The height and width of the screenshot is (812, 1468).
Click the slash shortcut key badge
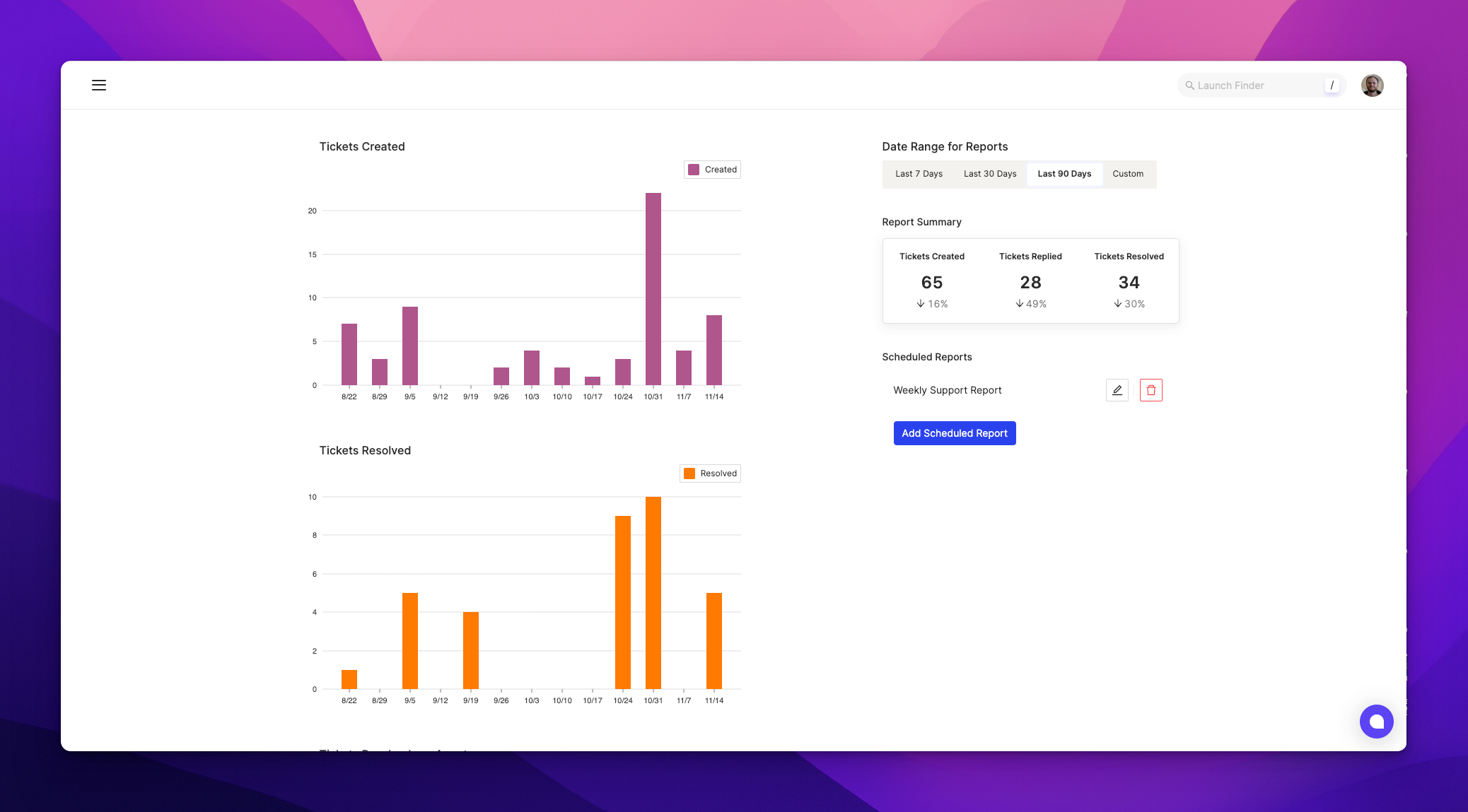[x=1332, y=86]
